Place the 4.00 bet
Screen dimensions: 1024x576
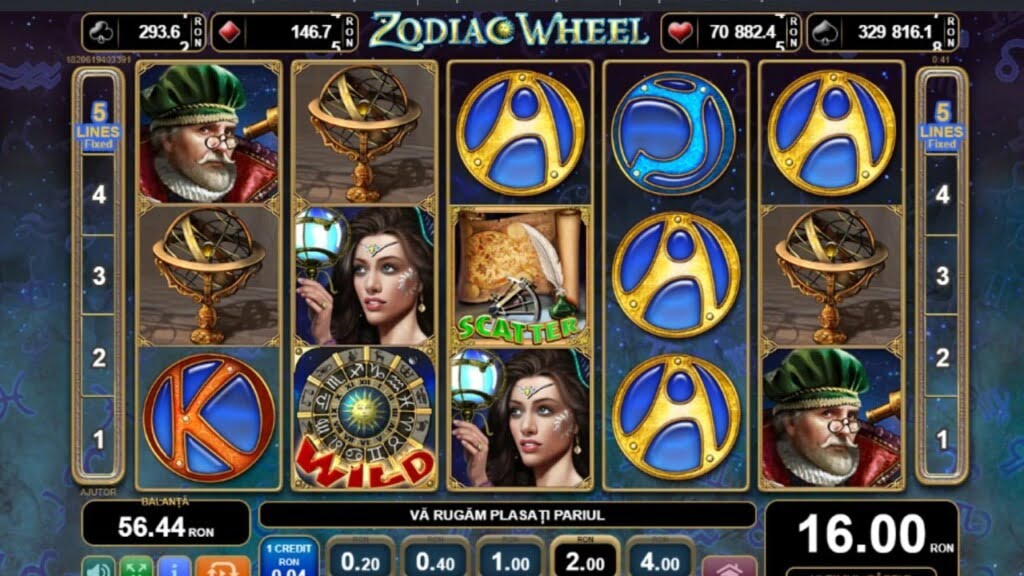click(x=660, y=559)
